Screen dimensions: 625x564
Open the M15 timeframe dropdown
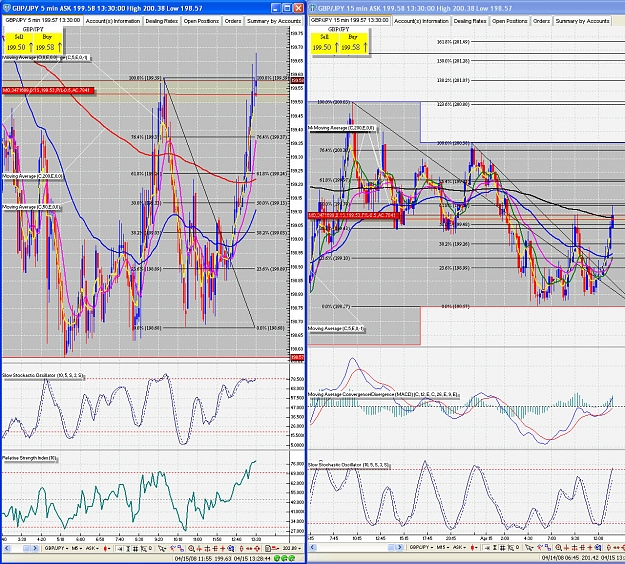442,547
